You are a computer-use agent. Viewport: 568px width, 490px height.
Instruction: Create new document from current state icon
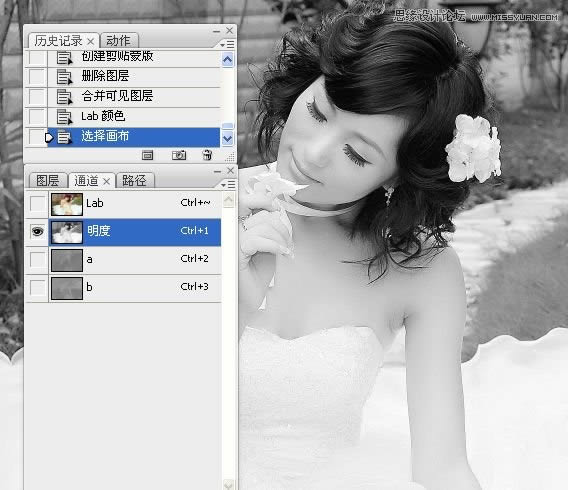pos(147,155)
